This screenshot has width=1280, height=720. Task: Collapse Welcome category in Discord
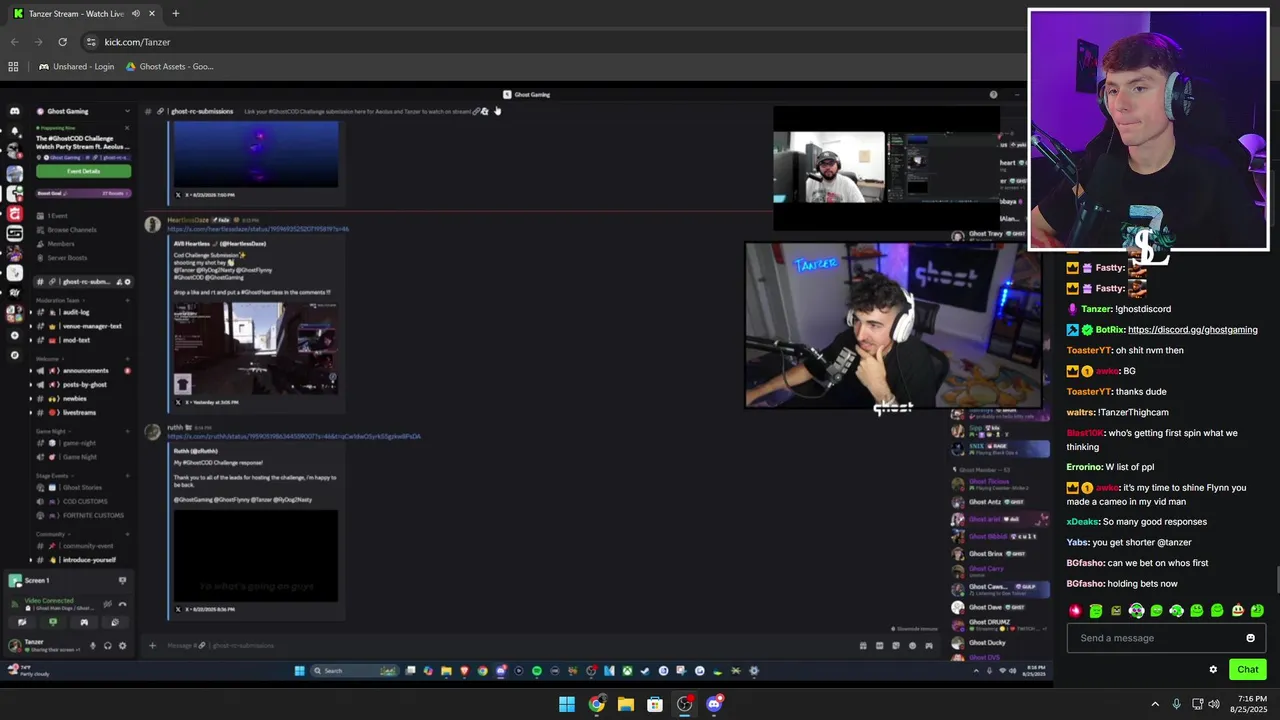(47, 359)
